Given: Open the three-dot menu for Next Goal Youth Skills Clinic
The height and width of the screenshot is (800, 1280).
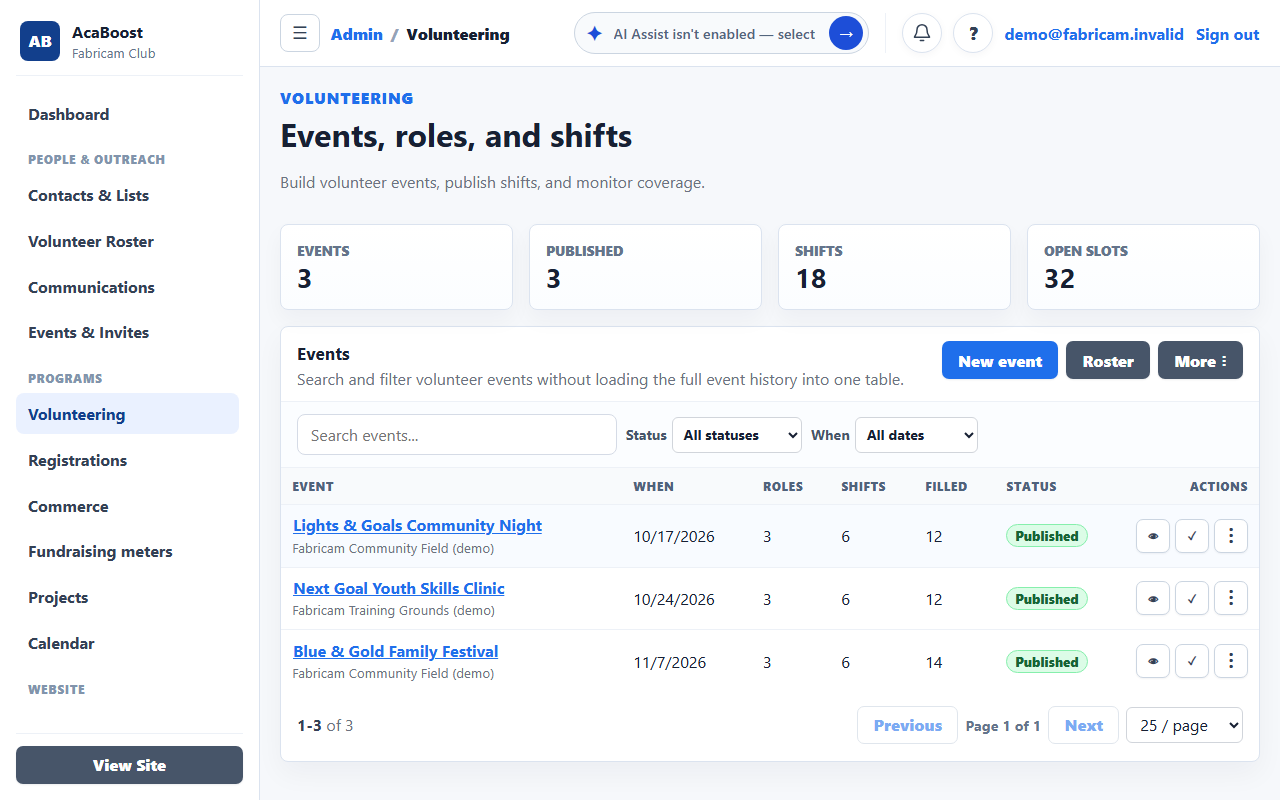Looking at the screenshot, I should (x=1231, y=599).
